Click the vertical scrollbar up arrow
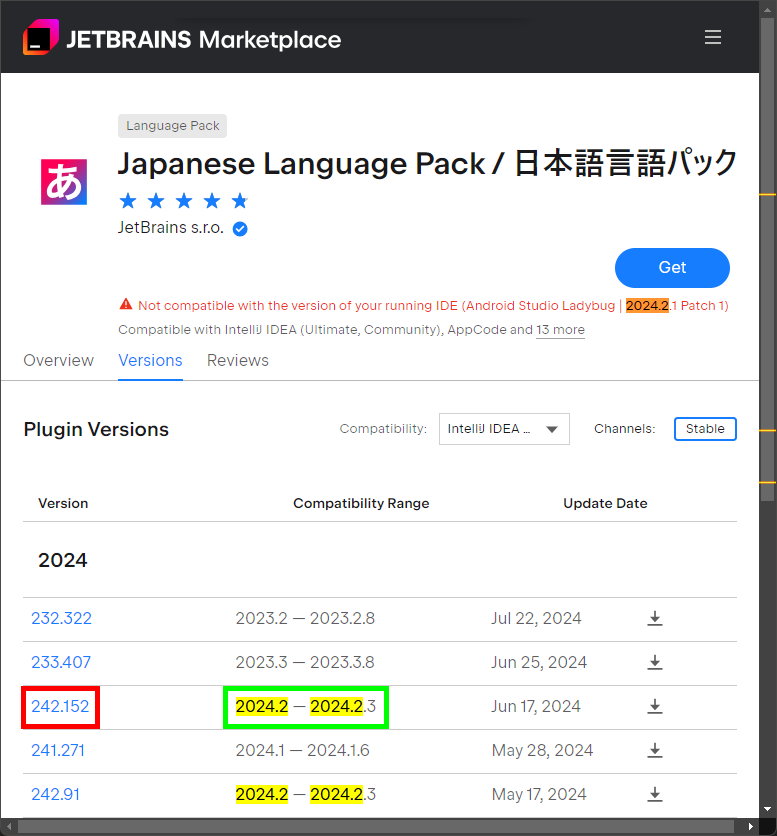The width and height of the screenshot is (777, 836). coord(767,10)
